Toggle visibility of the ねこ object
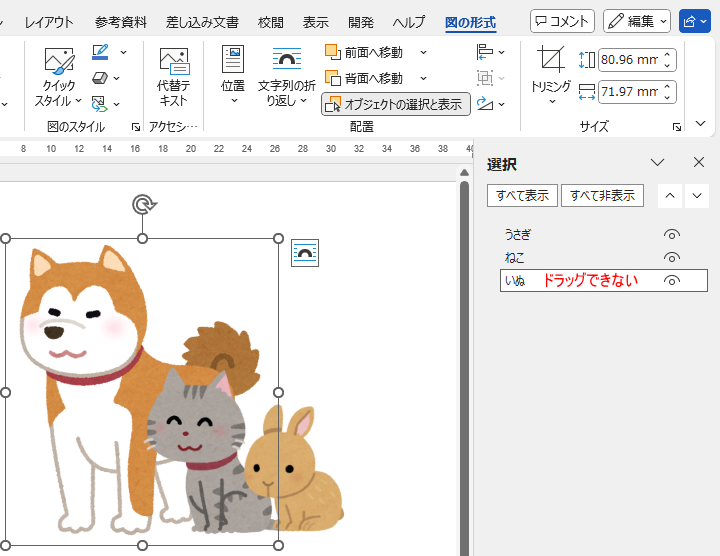The height and width of the screenshot is (556, 720). tap(672, 258)
